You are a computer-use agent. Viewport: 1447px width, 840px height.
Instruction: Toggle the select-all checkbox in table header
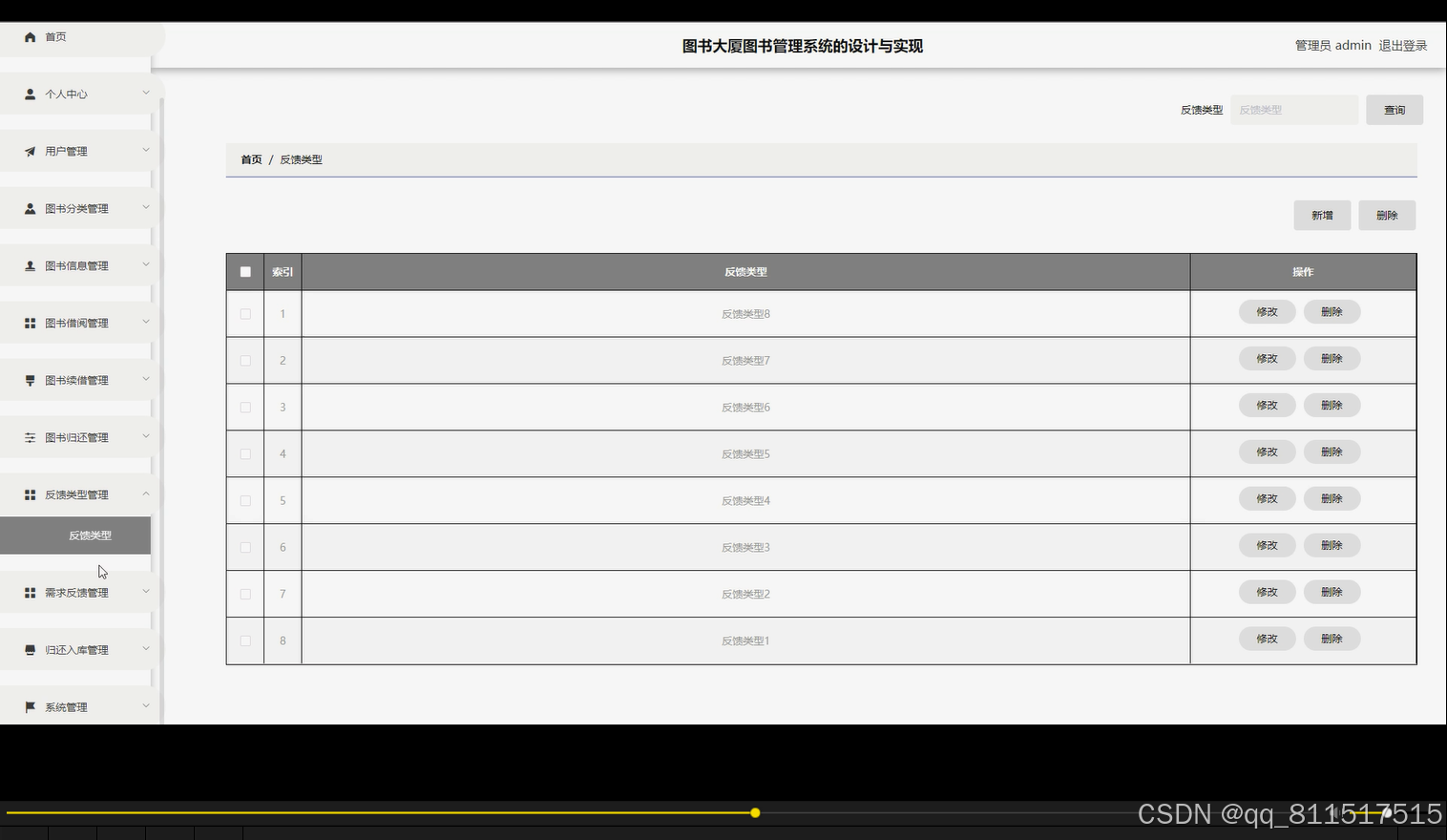[x=245, y=272]
